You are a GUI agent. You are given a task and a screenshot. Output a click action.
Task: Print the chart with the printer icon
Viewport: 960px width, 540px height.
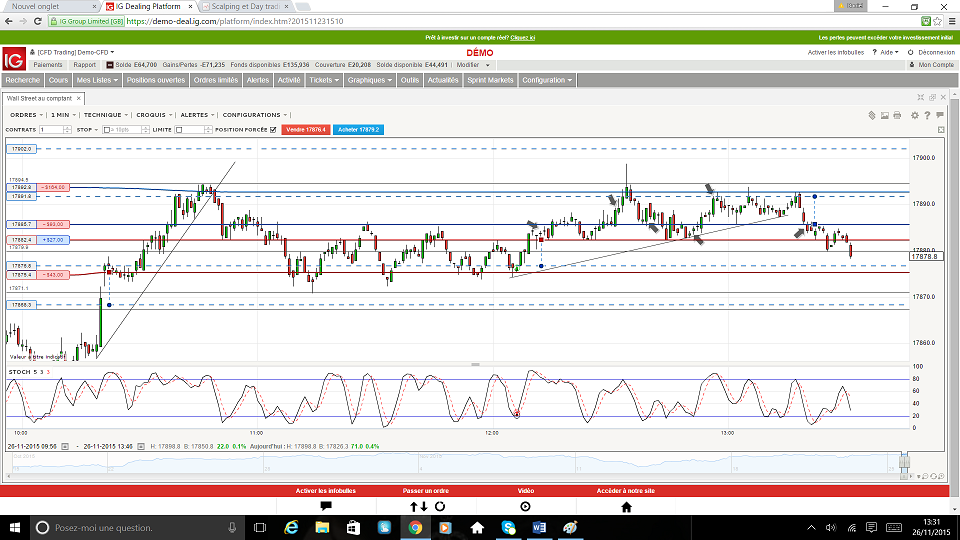tap(896, 115)
